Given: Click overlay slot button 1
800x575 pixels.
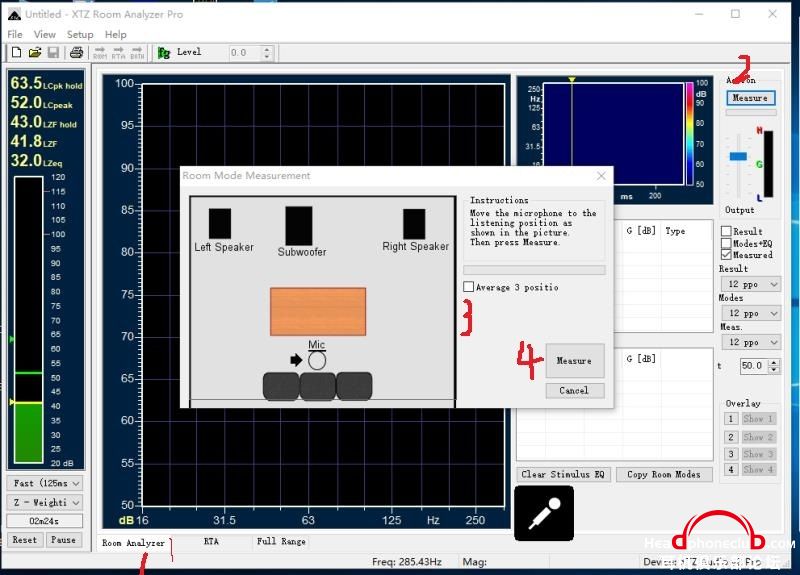Looking at the screenshot, I should coord(731,418).
